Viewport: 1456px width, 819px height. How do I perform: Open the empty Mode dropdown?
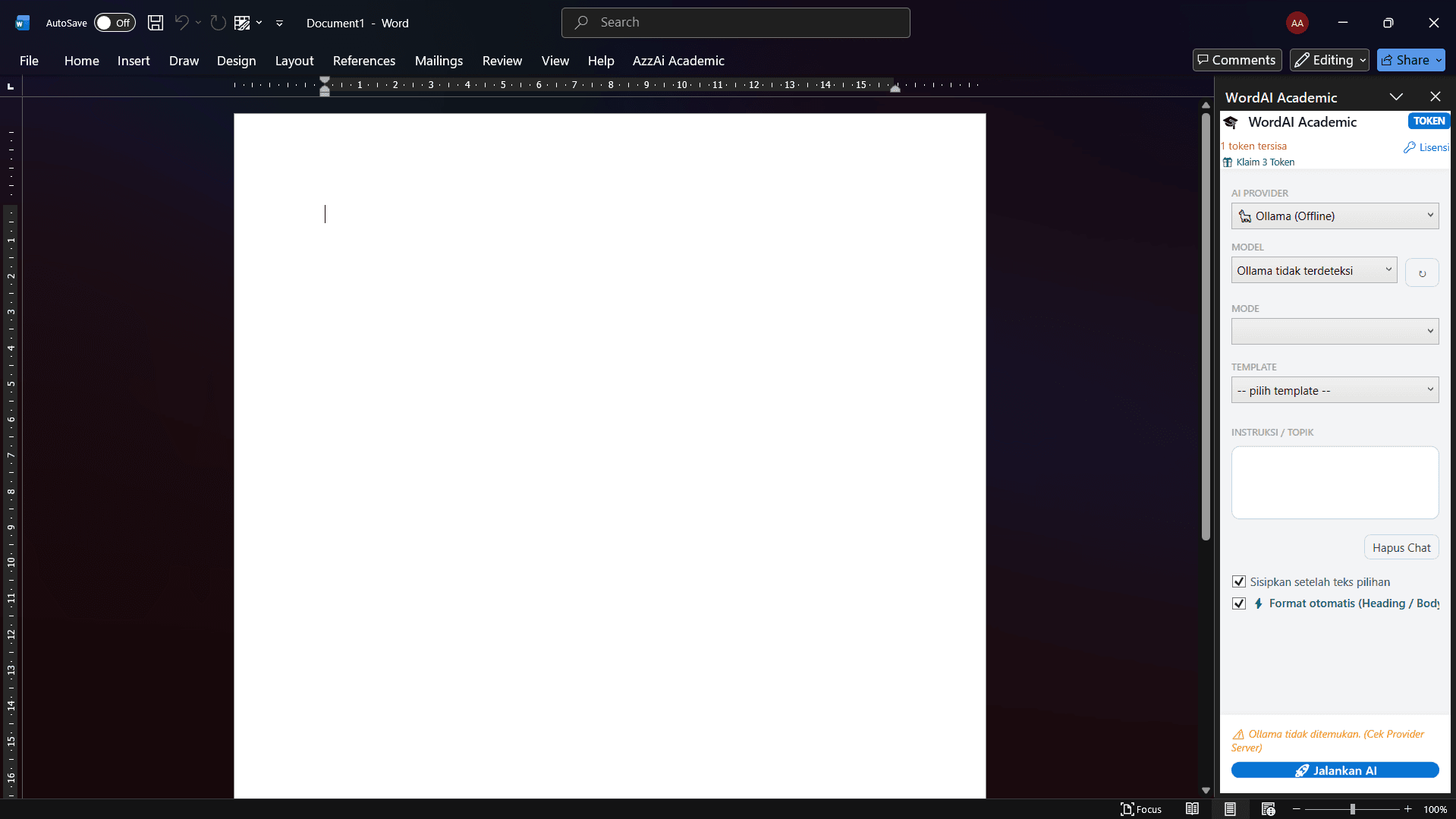pyautogui.click(x=1335, y=332)
